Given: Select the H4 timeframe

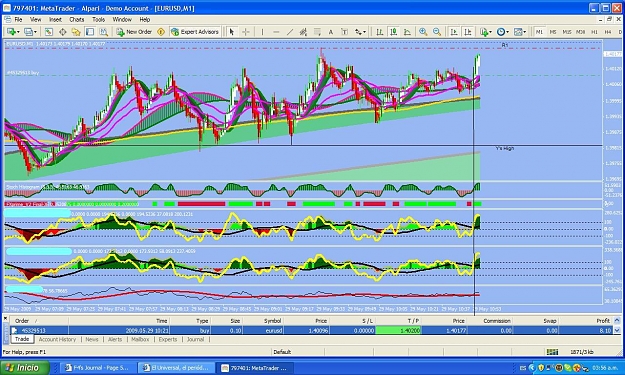Looking at the screenshot, I should [608, 32].
